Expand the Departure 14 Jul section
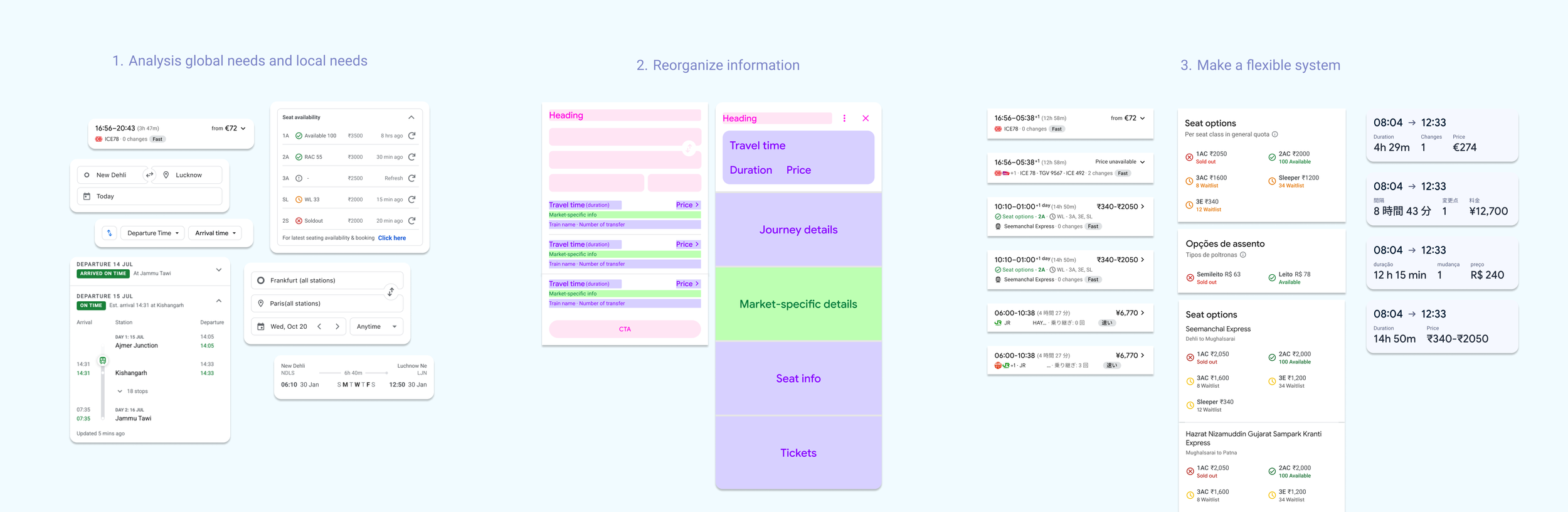The image size is (1568, 512). coord(219,270)
